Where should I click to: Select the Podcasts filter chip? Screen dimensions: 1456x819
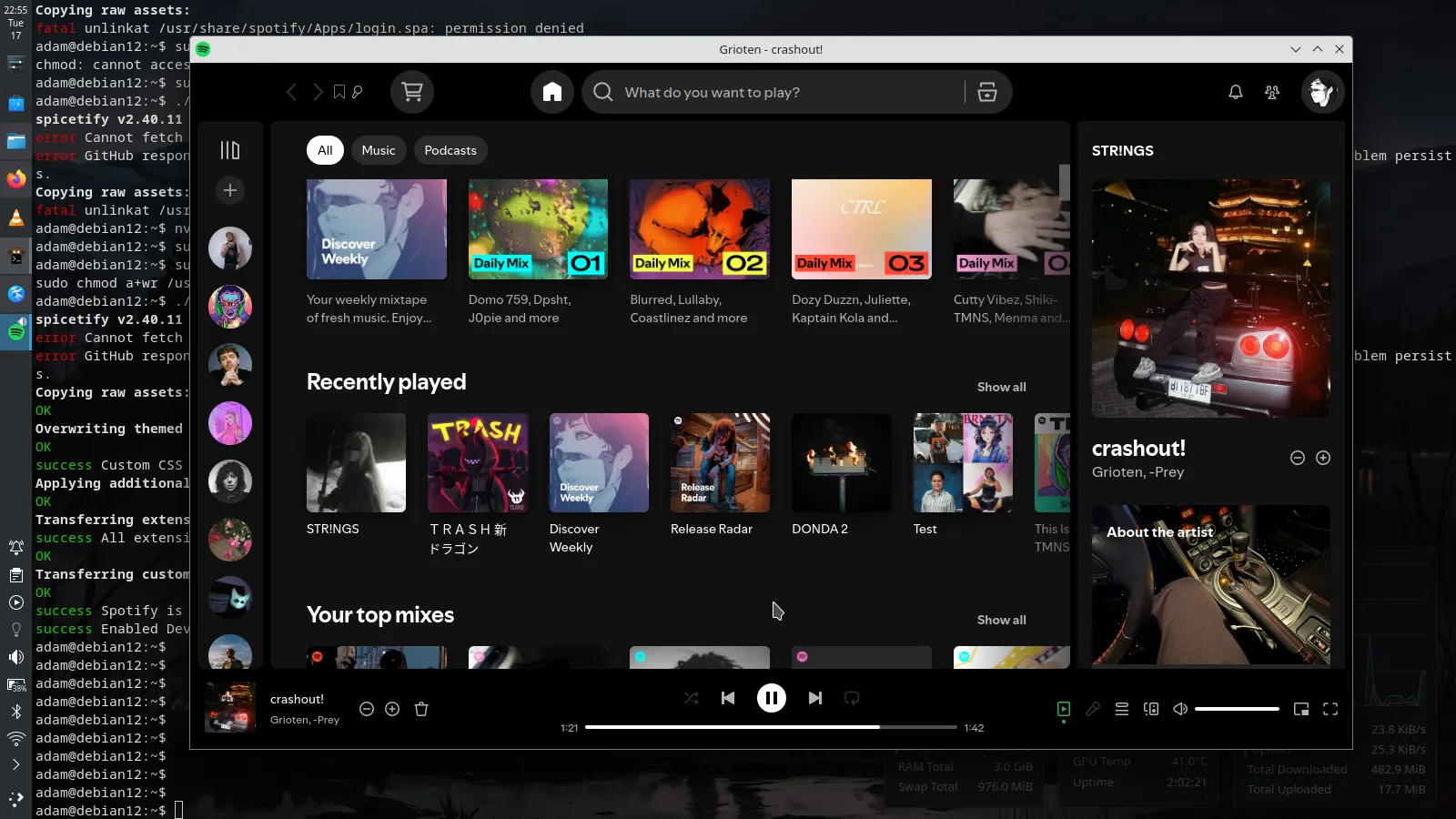click(450, 150)
